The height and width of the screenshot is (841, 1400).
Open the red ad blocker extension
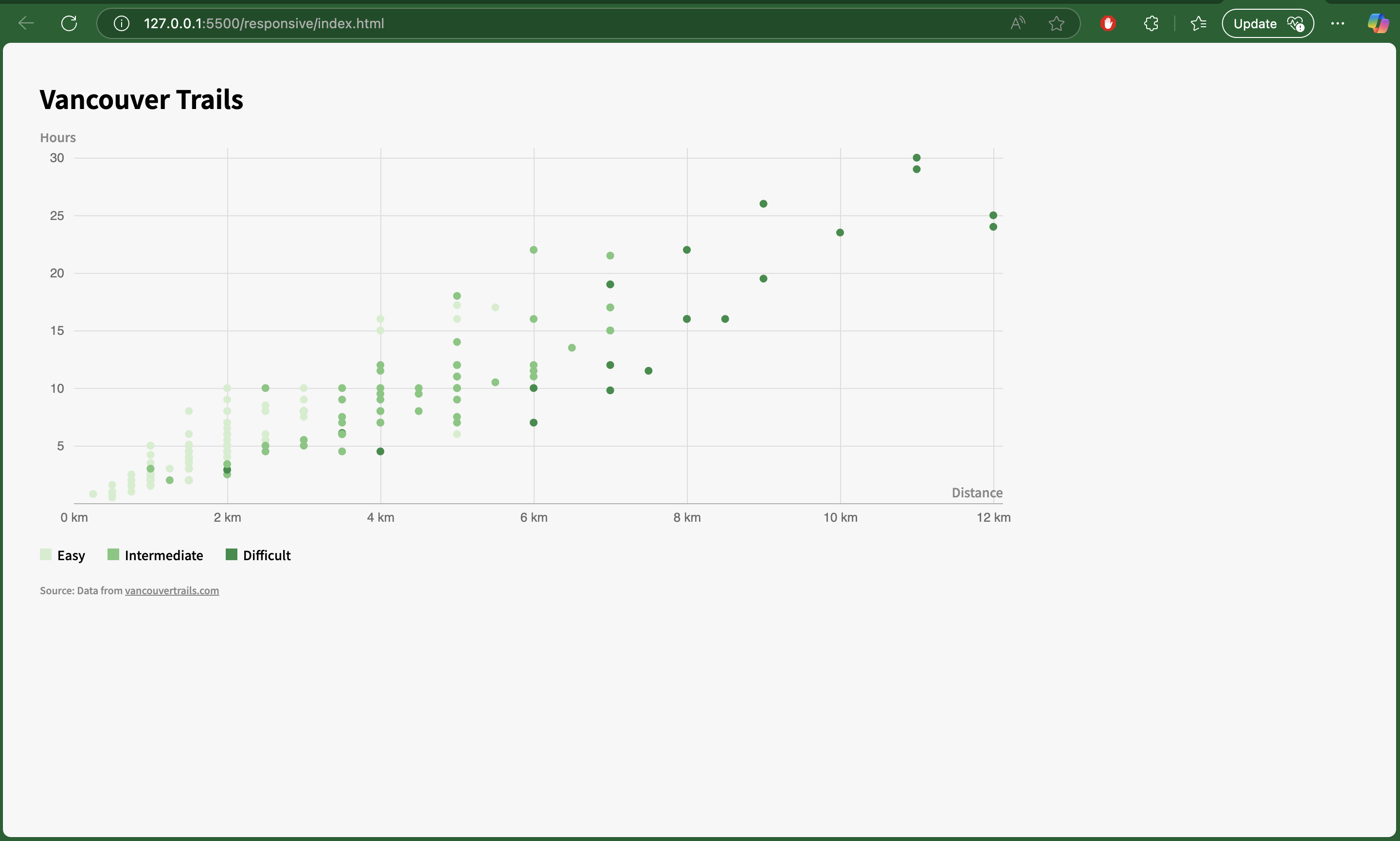pos(1108,23)
